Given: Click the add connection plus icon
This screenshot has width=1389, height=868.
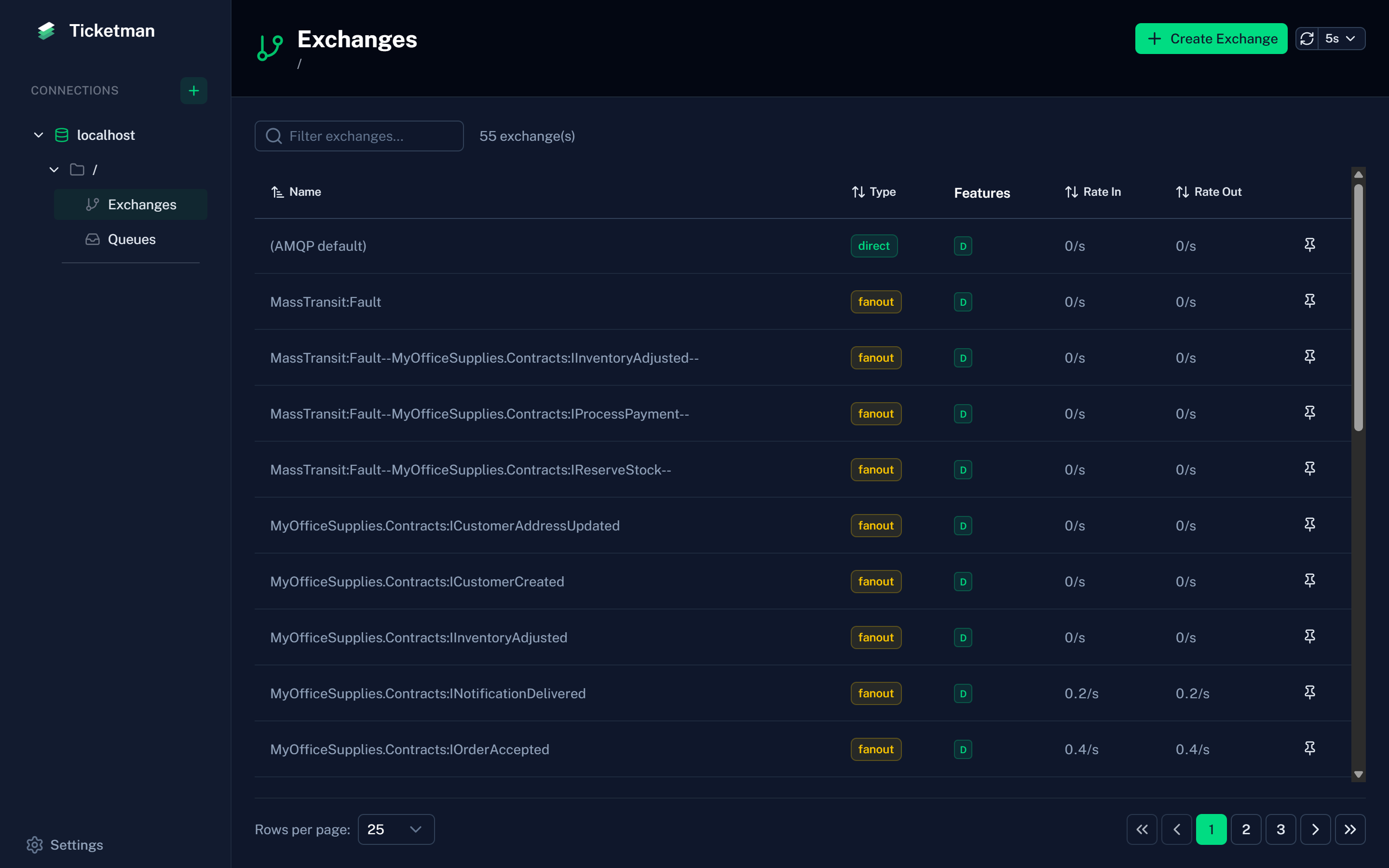Looking at the screenshot, I should pyautogui.click(x=193, y=91).
